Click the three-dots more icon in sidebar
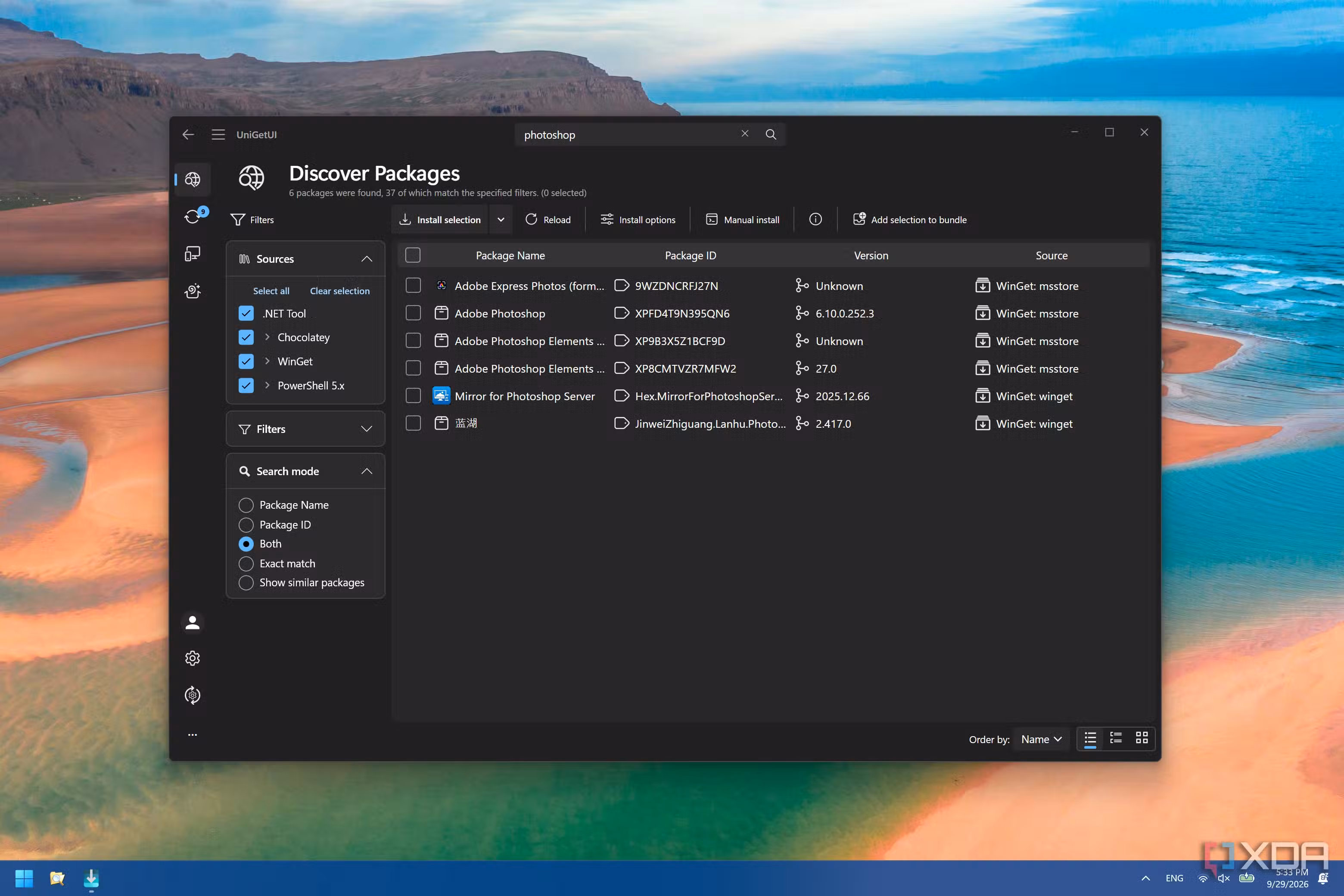 coord(193,734)
